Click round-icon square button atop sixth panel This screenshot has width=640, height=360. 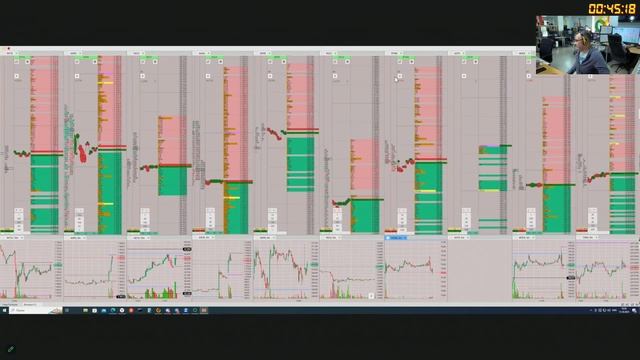[x=347, y=62]
